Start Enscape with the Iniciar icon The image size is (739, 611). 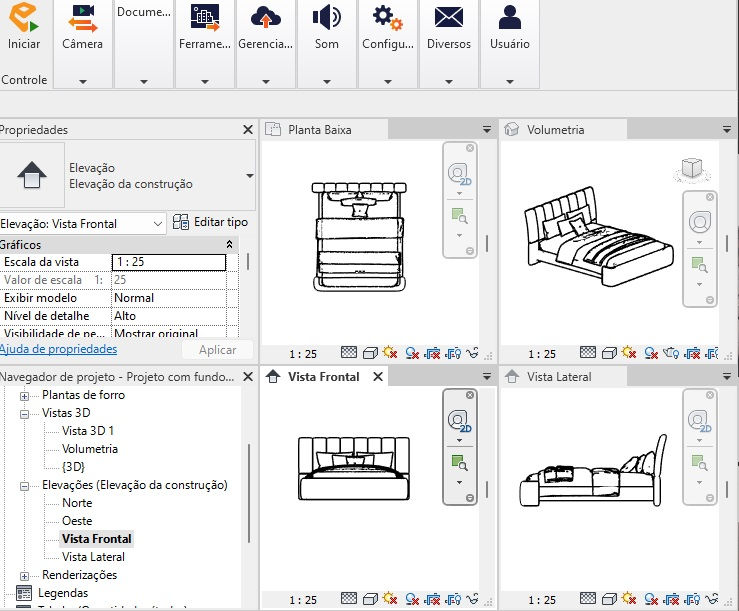[24, 18]
